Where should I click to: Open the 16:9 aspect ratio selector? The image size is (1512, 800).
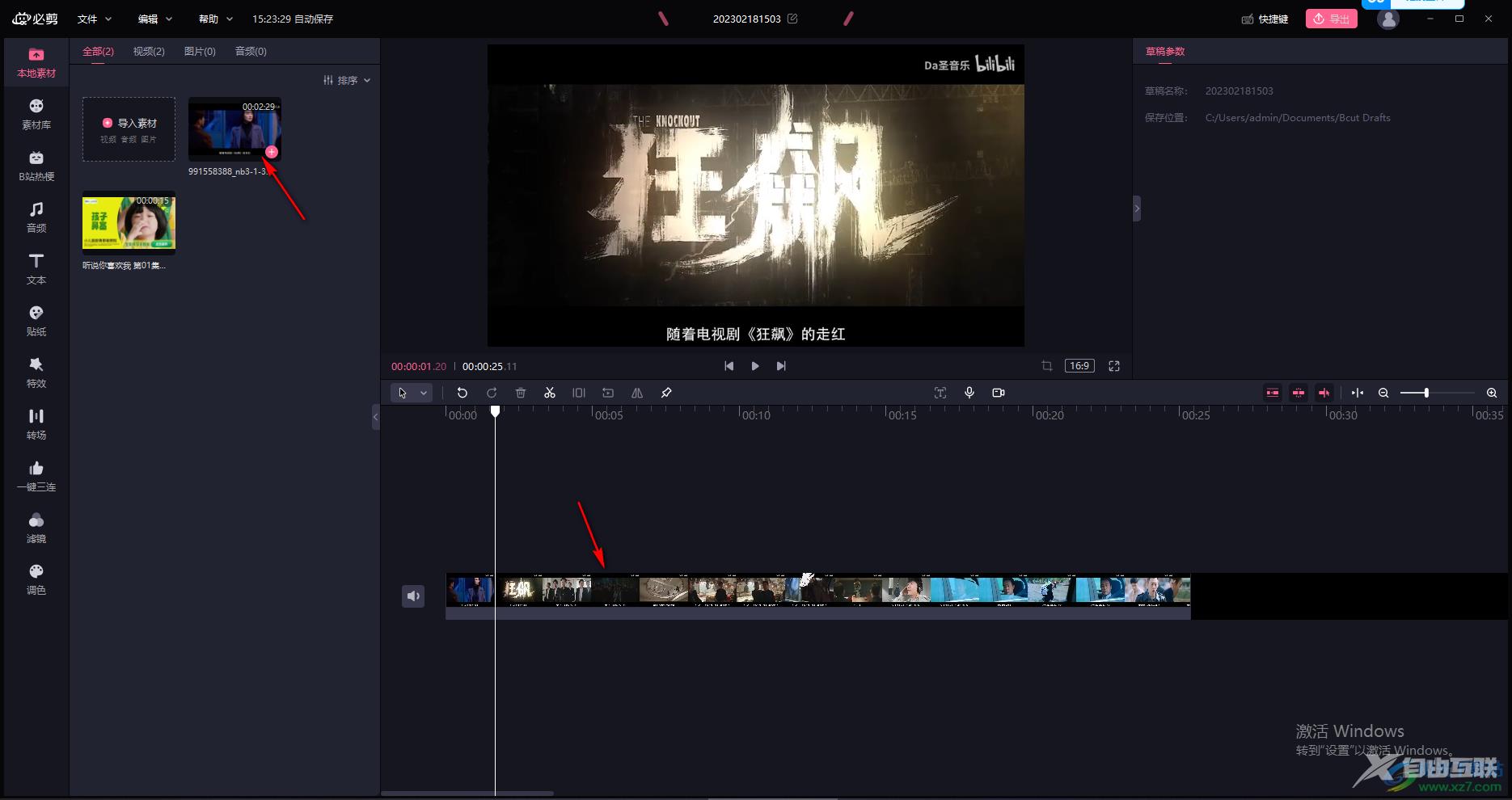point(1079,366)
